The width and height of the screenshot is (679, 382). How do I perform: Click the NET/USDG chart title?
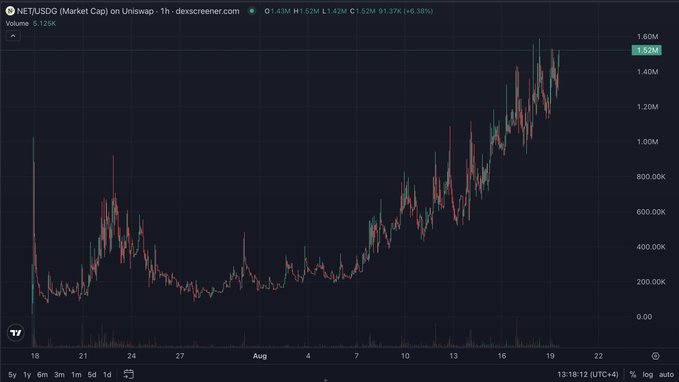tap(128, 11)
